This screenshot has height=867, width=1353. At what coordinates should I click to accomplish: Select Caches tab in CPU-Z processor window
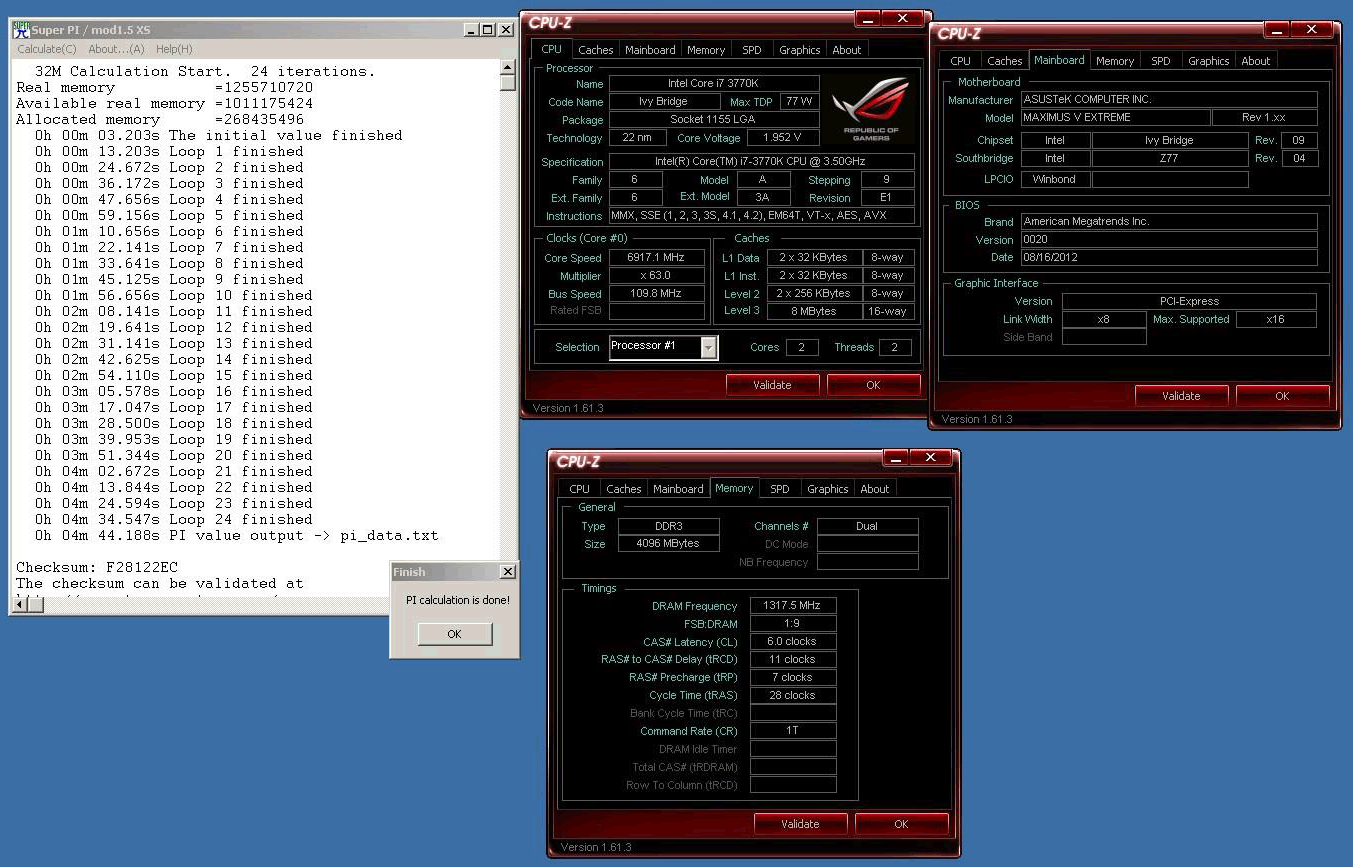pos(596,50)
